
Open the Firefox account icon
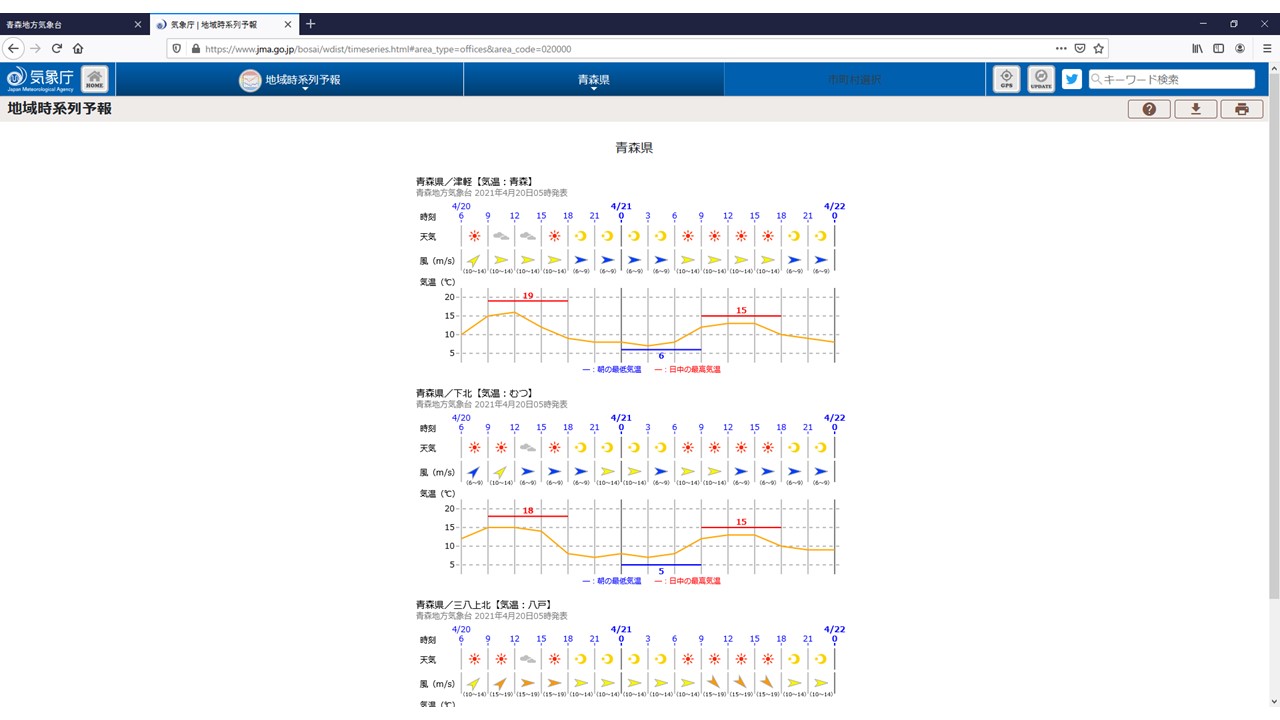(1240, 48)
